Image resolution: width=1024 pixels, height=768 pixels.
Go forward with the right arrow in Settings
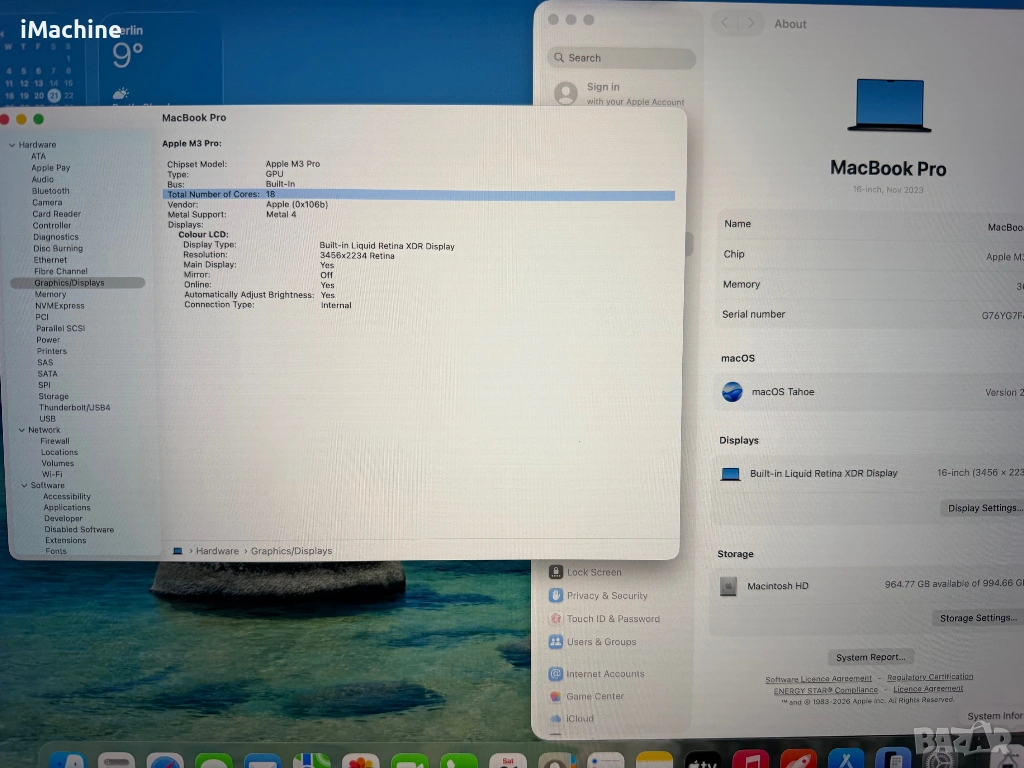(x=751, y=24)
